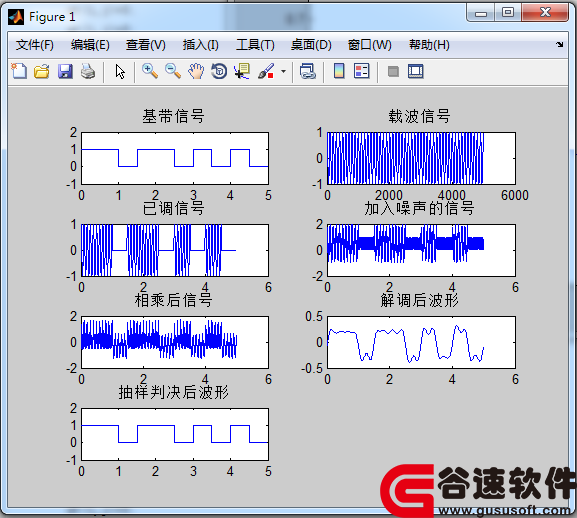577x518 pixels.
Task: Click inside the 抽样判决后波形 plot axes
Action: coord(175,434)
